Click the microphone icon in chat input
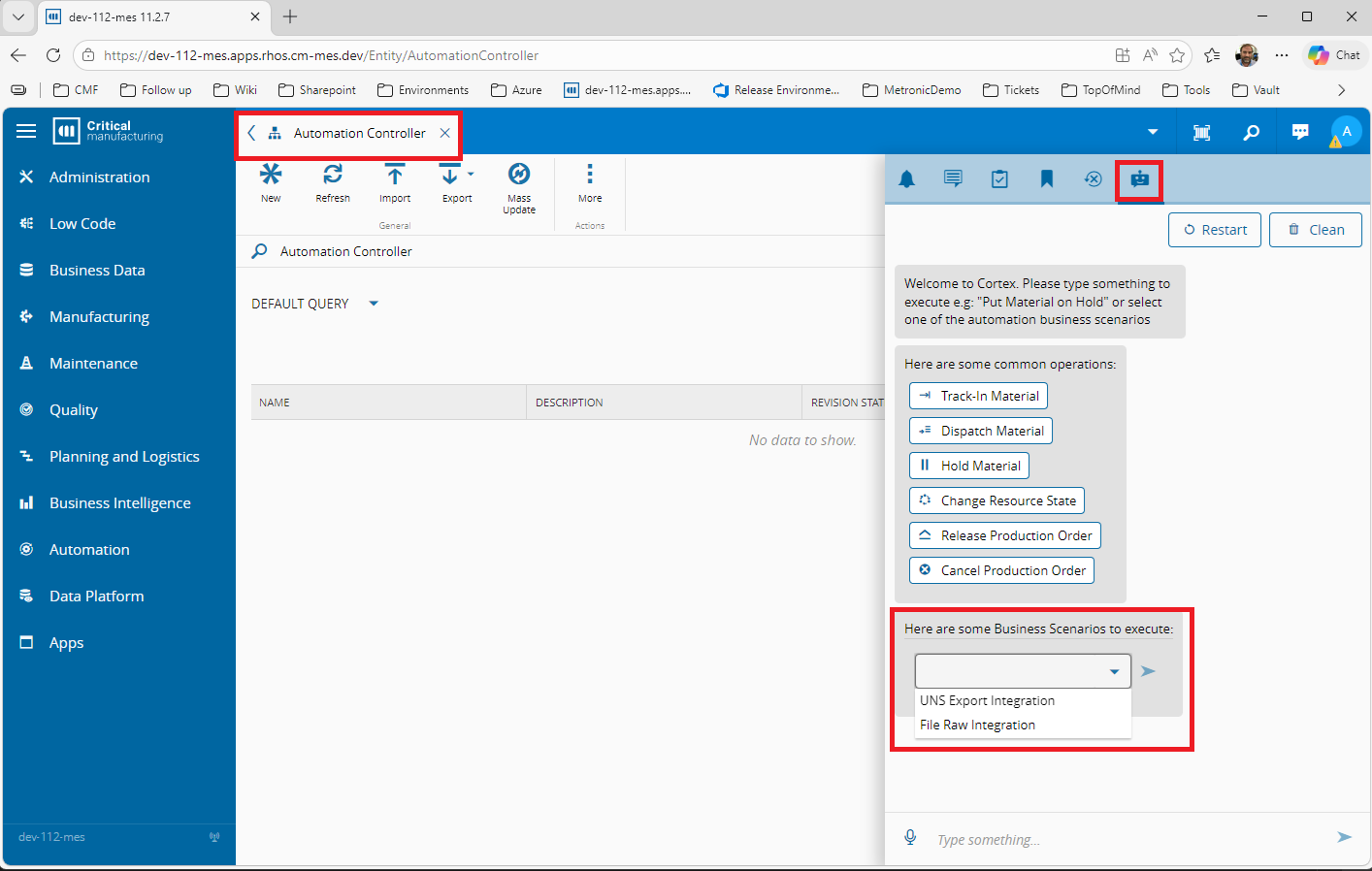Screen dimensions: 1372x871 pos(910,838)
